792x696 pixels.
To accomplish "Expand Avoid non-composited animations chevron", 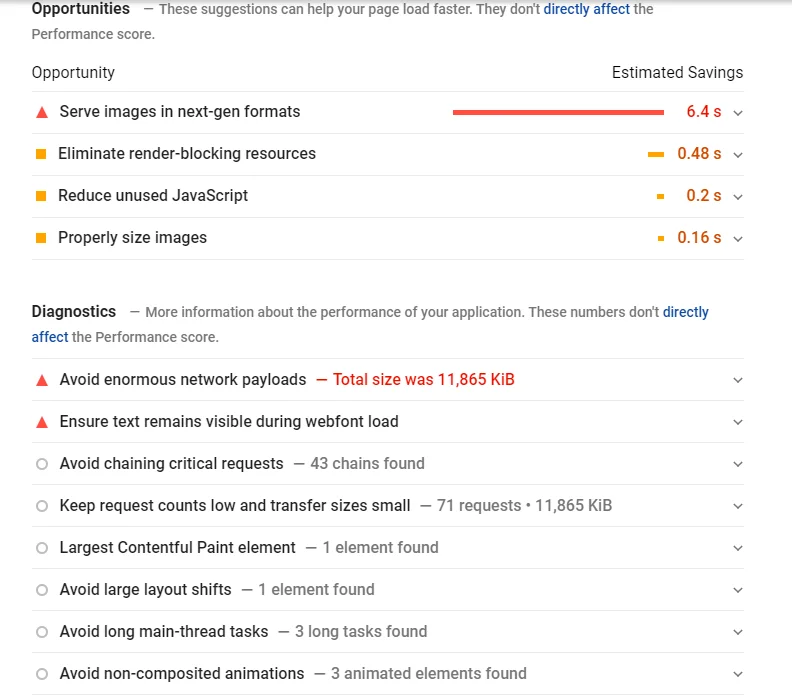I will pyautogui.click(x=738, y=674).
